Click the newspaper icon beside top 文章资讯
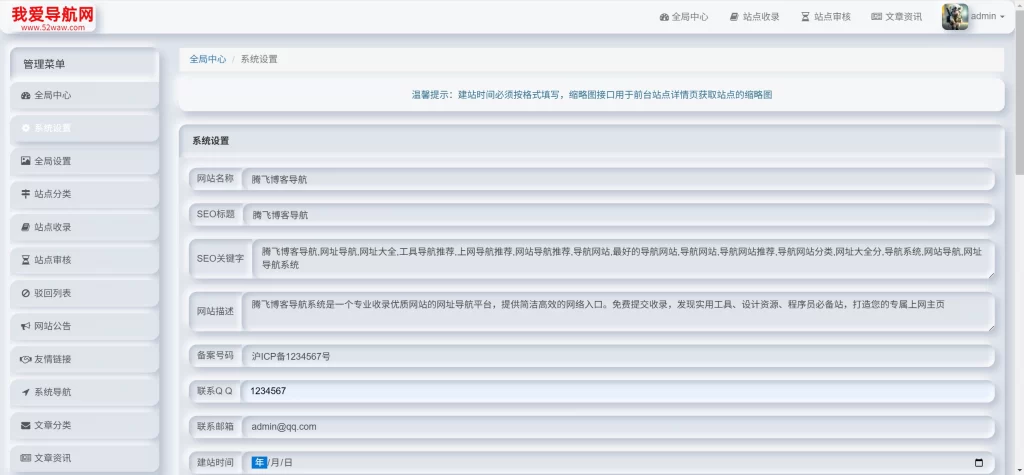This screenshot has height=475, width=1024. click(x=876, y=17)
